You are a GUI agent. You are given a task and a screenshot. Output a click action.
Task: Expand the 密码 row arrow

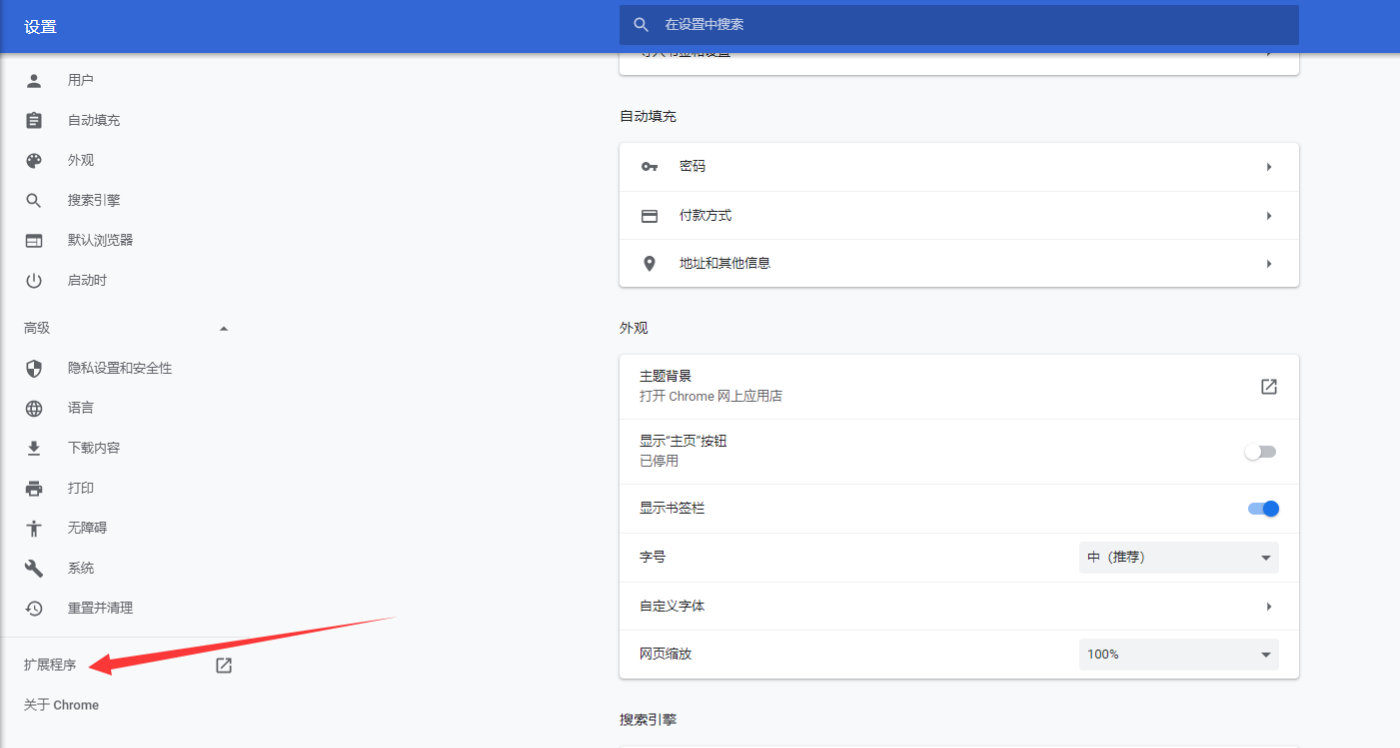point(1268,167)
